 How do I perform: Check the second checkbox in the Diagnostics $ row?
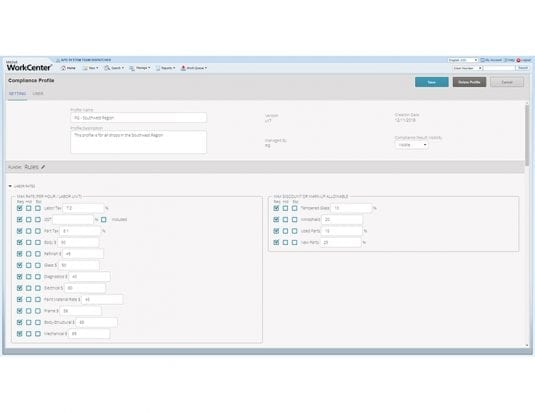pyautogui.click(x=29, y=276)
